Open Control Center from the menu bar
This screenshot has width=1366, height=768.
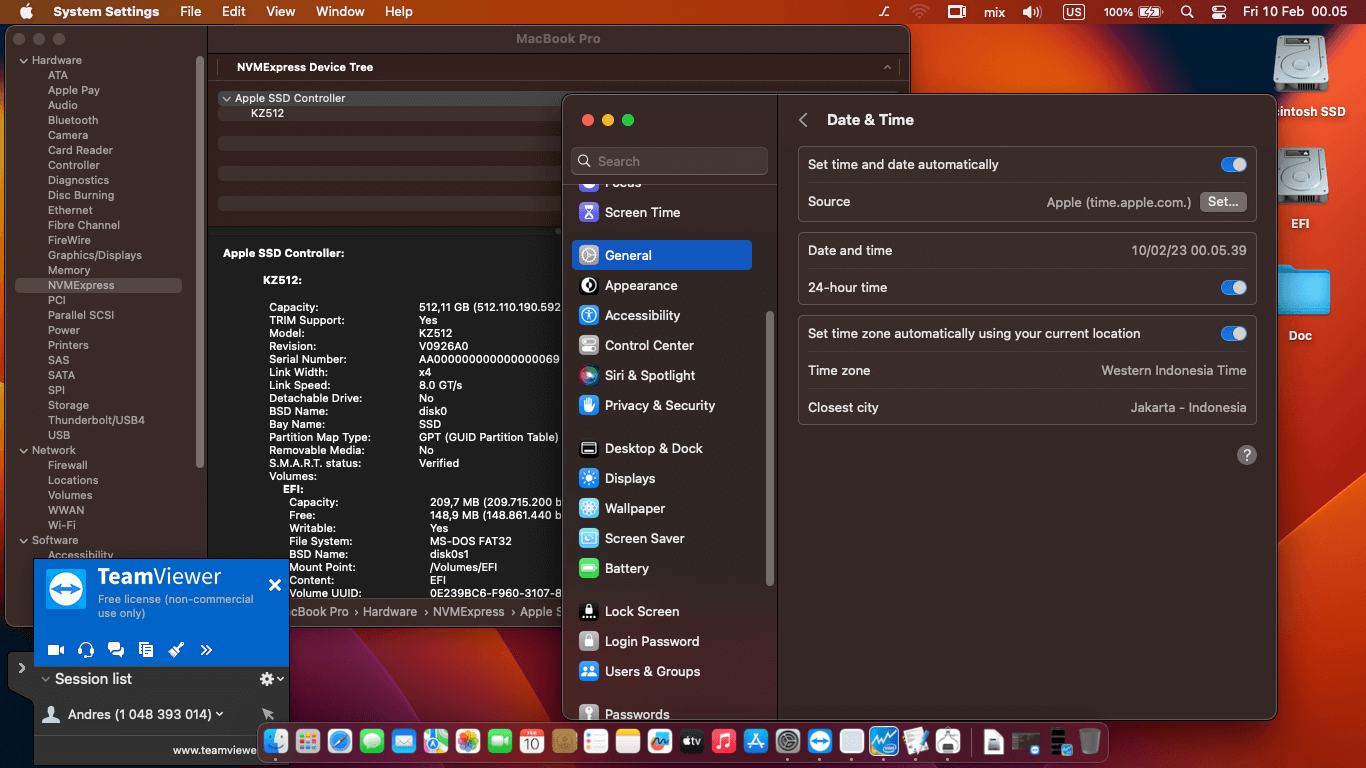click(1218, 12)
